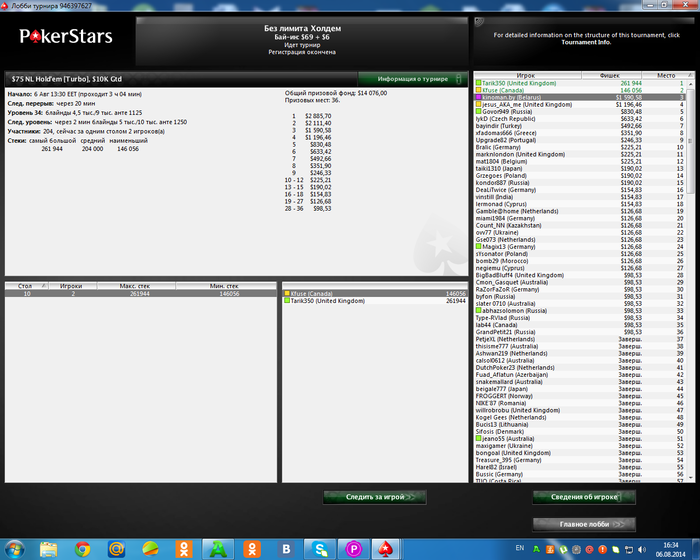700x560 pixels.
Task: Select Count_NN (Kazakhstan) row
Action: coord(580,225)
